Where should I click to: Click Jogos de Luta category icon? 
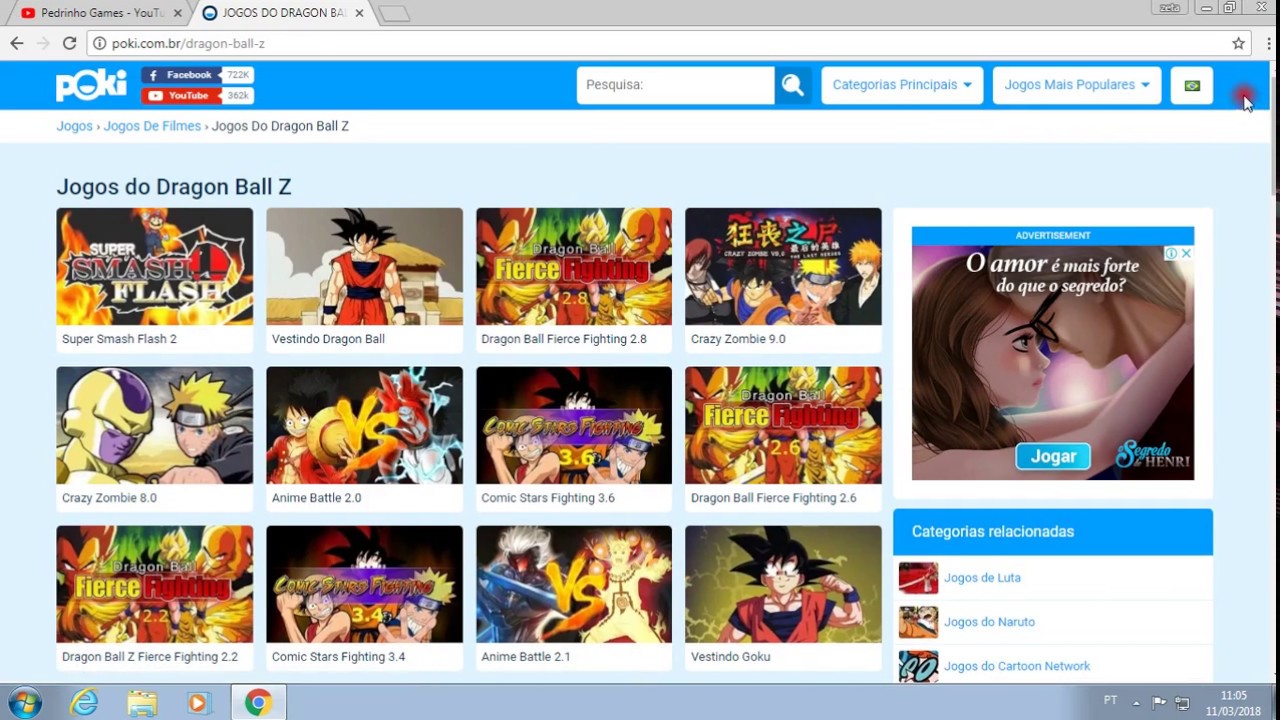(x=918, y=578)
